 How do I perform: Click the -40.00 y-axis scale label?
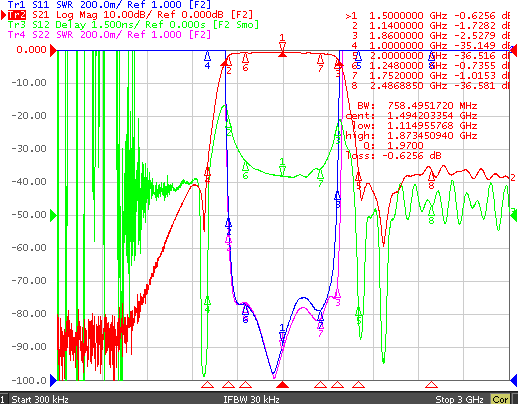tap(29, 182)
